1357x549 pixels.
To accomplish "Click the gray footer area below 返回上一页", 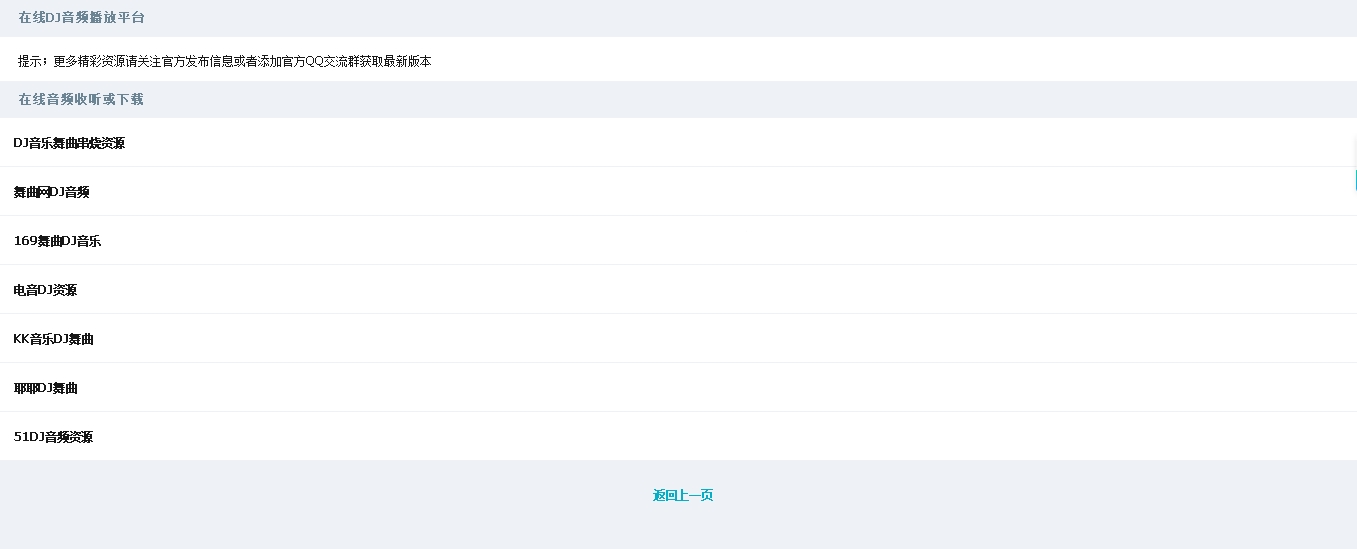I will pyautogui.click(x=682, y=530).
